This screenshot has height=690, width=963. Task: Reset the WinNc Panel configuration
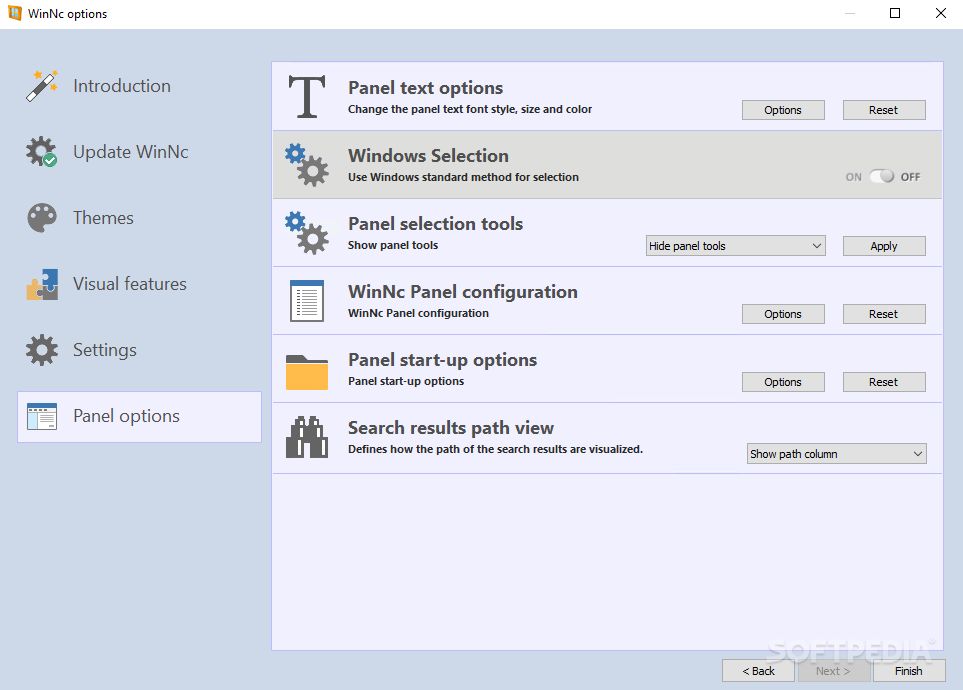coord(884,314)
